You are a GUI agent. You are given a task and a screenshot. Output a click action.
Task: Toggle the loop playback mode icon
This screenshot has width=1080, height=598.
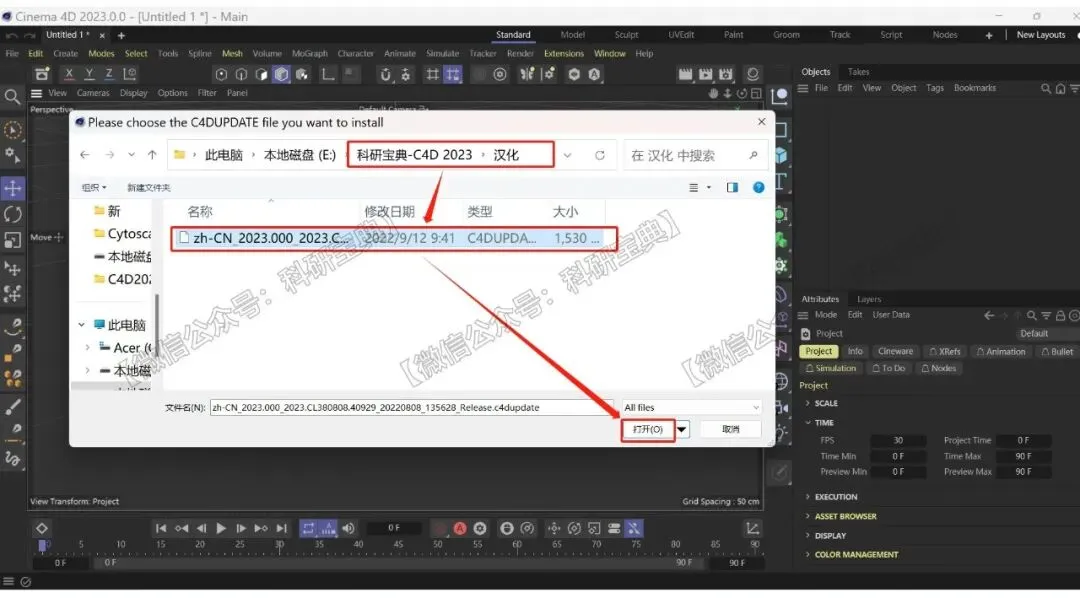(x=309, y=528)
